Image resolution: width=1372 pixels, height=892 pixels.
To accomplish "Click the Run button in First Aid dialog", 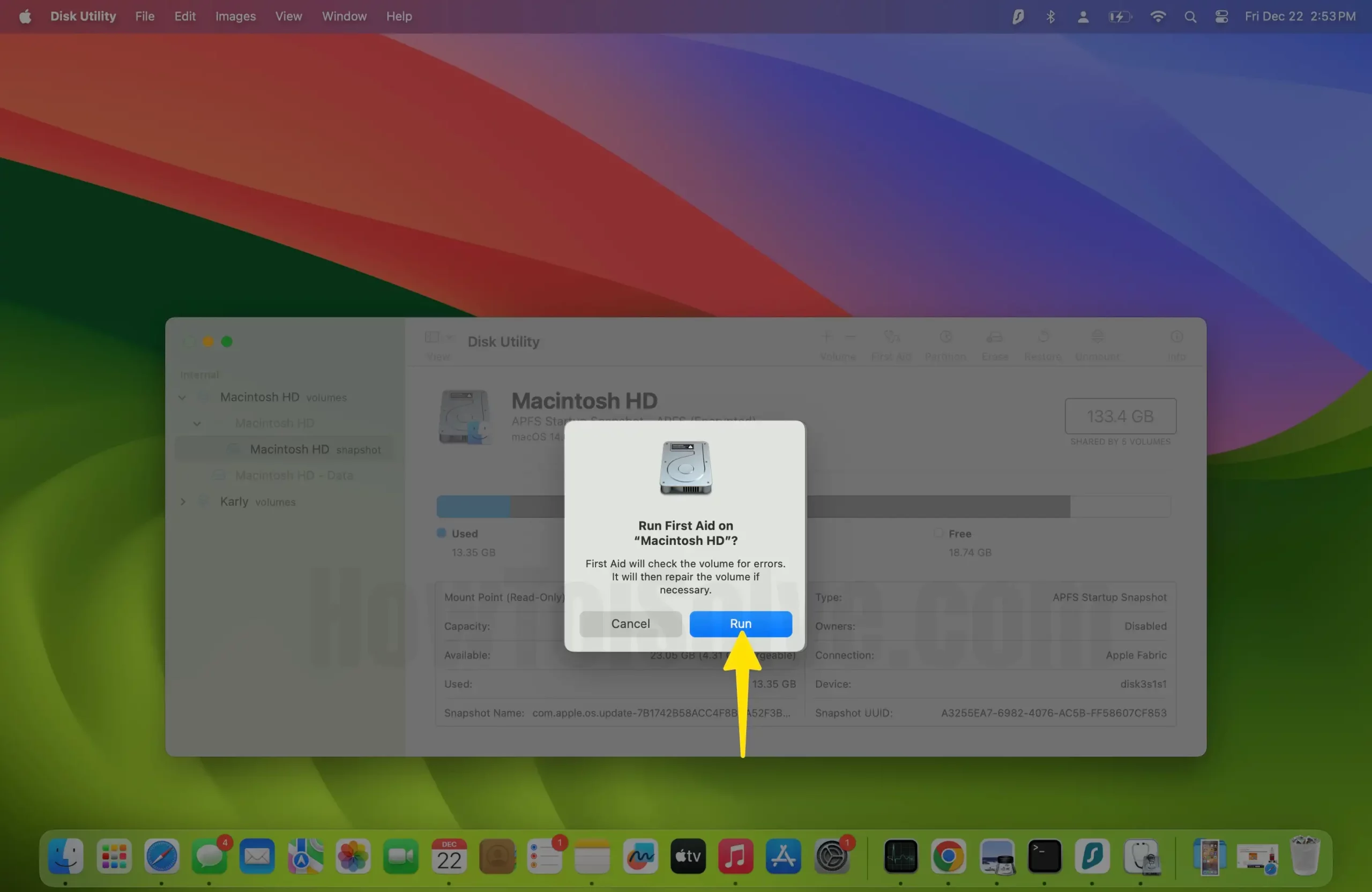I will point(740,624).
